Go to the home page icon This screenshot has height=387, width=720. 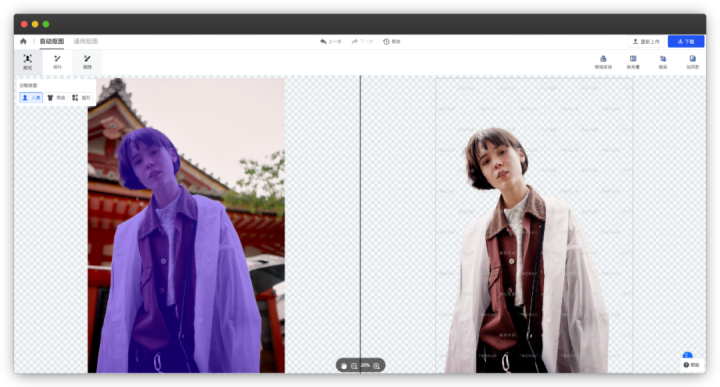click(23, 41)
